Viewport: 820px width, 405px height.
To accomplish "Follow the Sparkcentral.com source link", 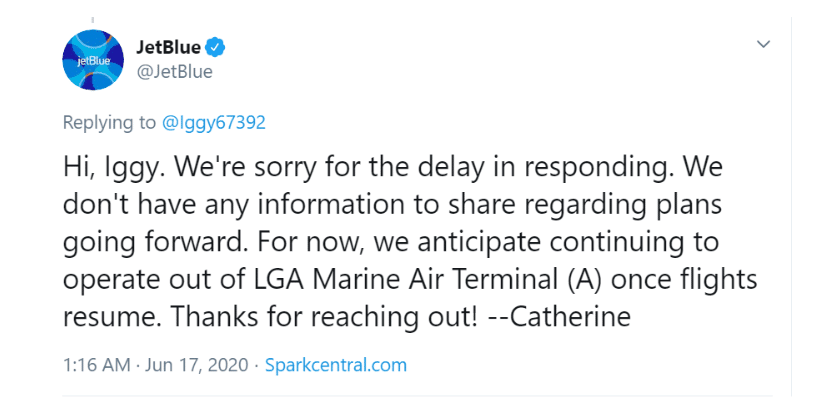I will click(336, 365).
